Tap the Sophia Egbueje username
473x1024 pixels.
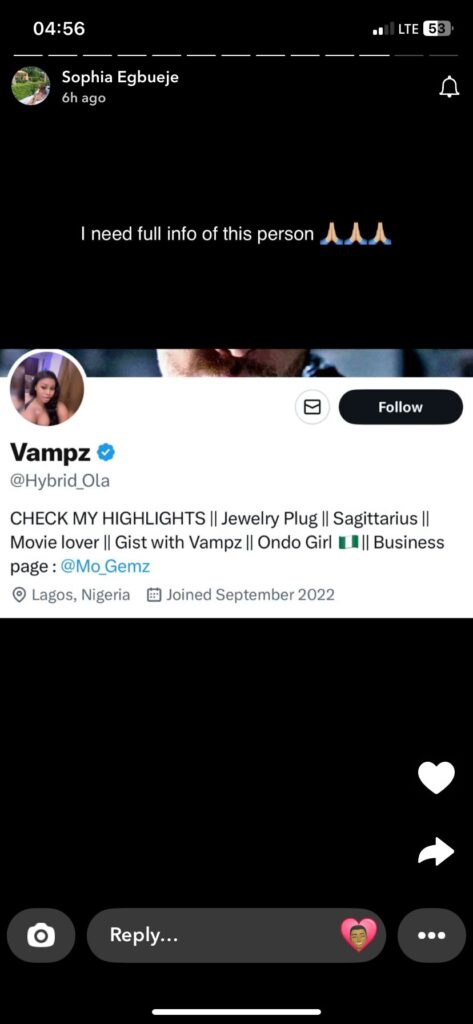[x=120, y=77]
